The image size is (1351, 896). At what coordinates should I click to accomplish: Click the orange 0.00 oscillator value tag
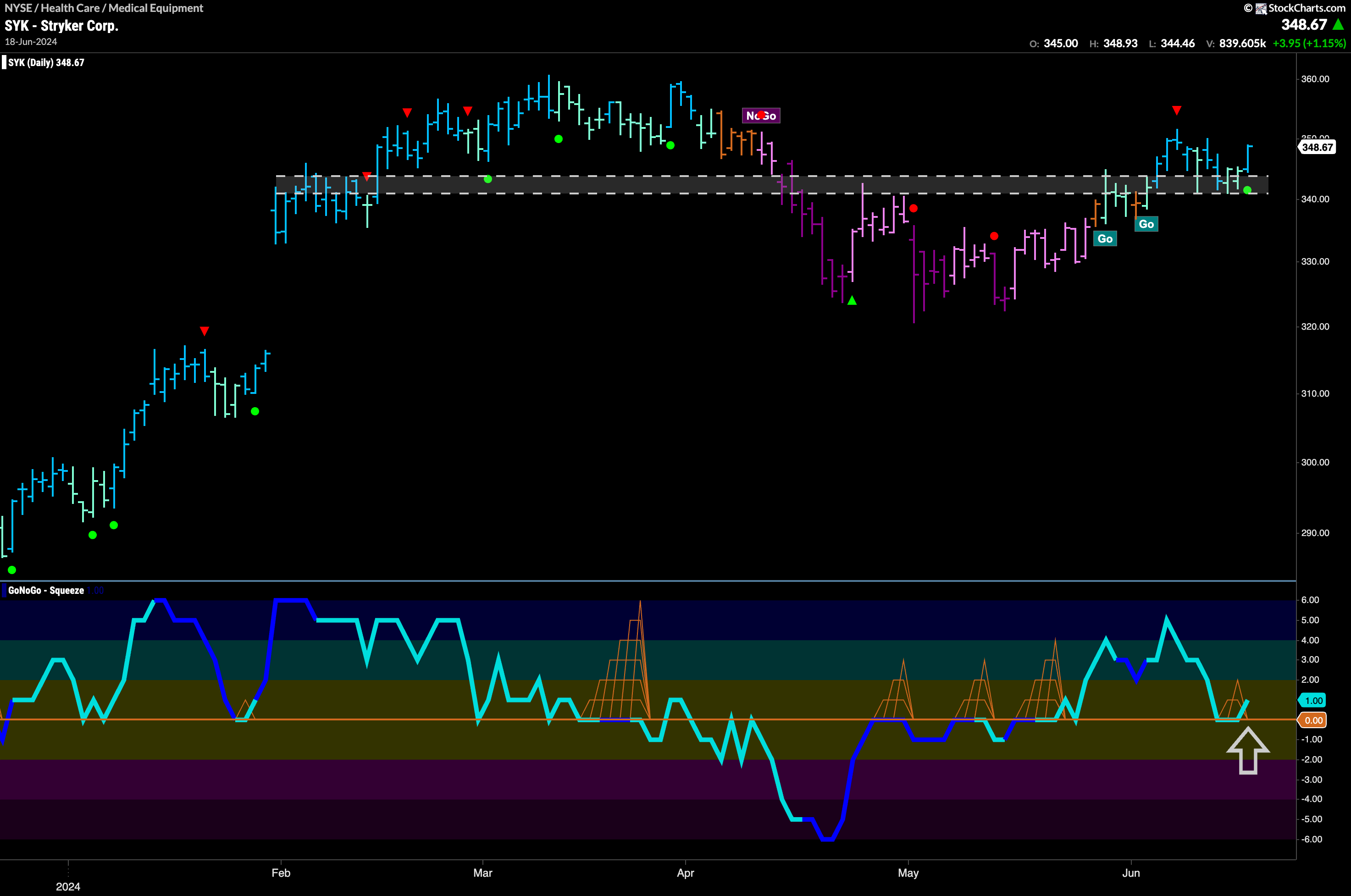coord(1312,720)
